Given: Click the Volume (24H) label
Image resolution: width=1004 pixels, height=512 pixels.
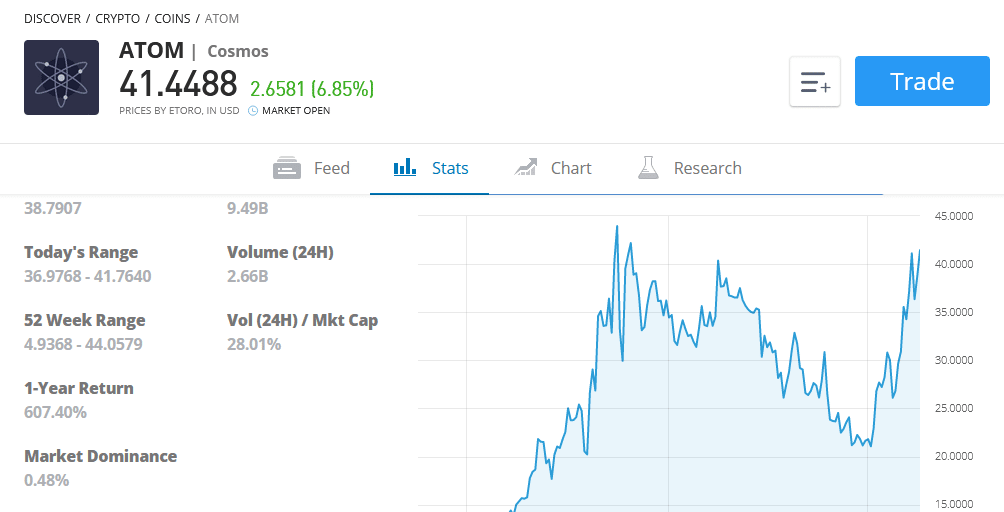Looking at the screenshot, I should tap(280, 252).
